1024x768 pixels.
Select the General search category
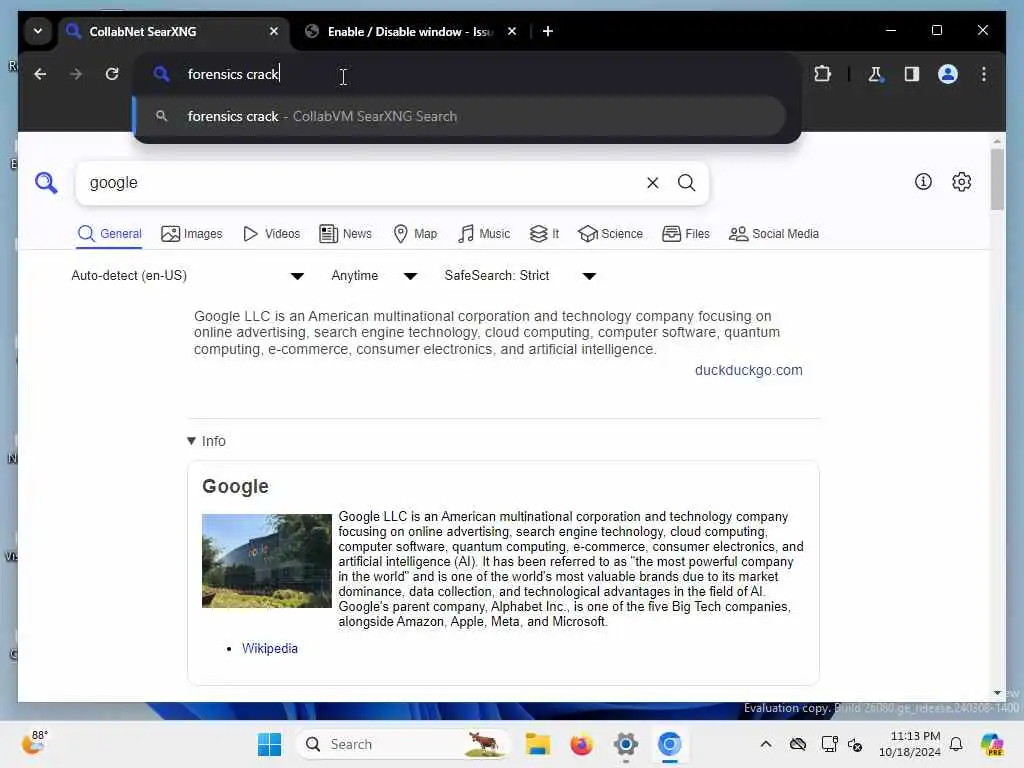(x=110, y=234)
